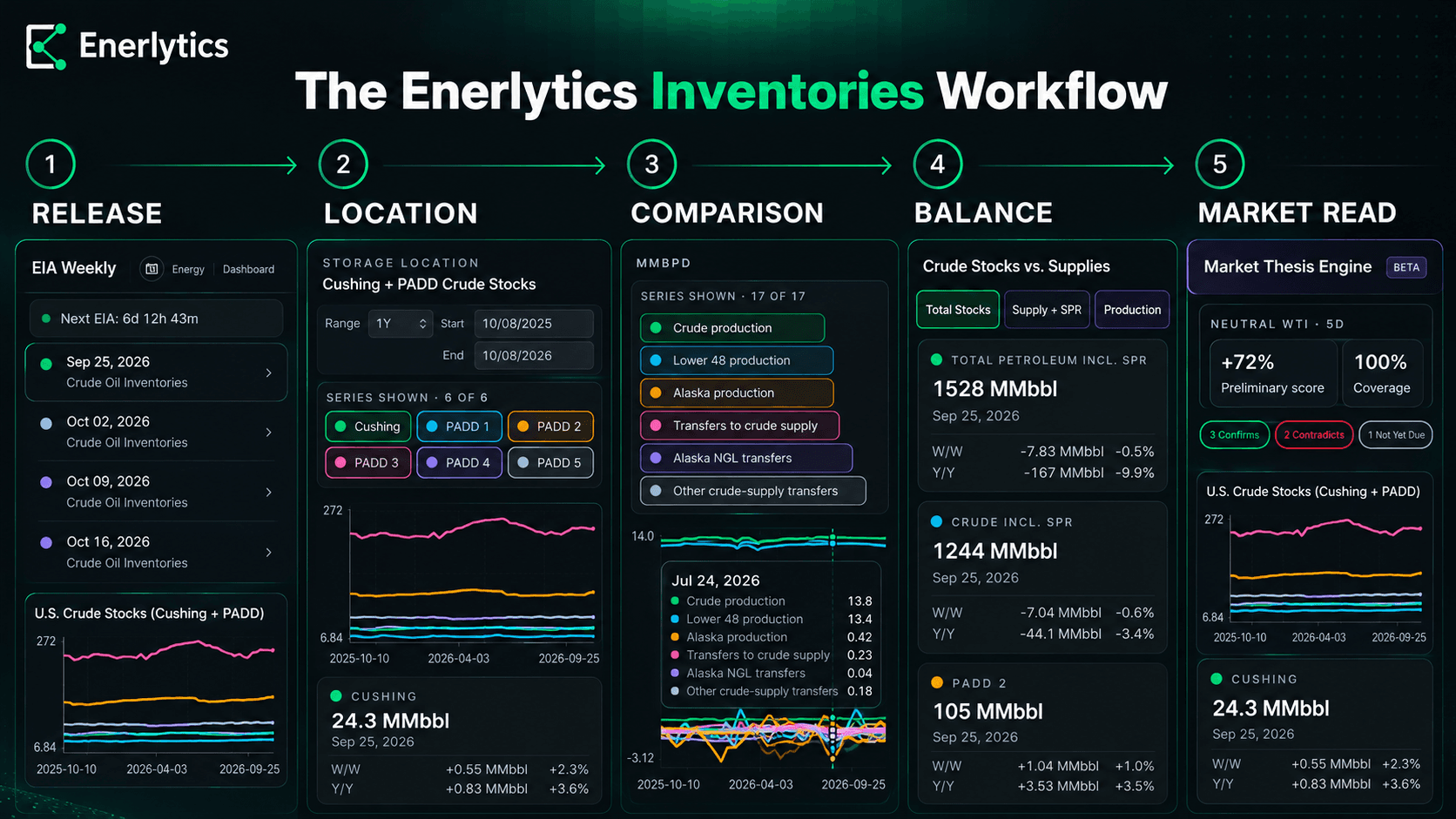Click the BETA badge
Image resolution: width=1456 pixels, height=819 pixels.
coord(1406,267)
